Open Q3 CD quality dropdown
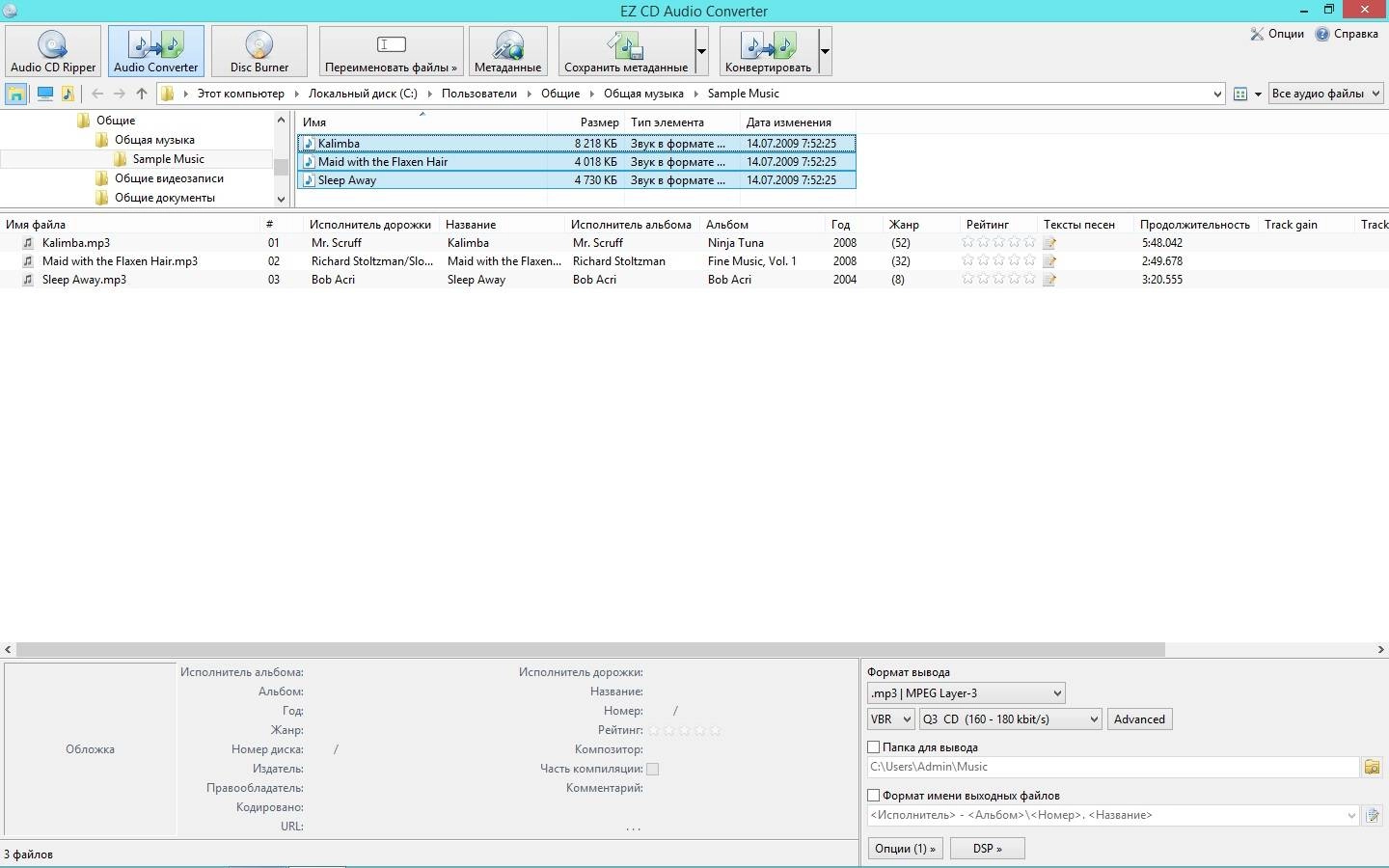Screen dimensions: 1389x868 pyautogui.click(x=1010, y=719)
